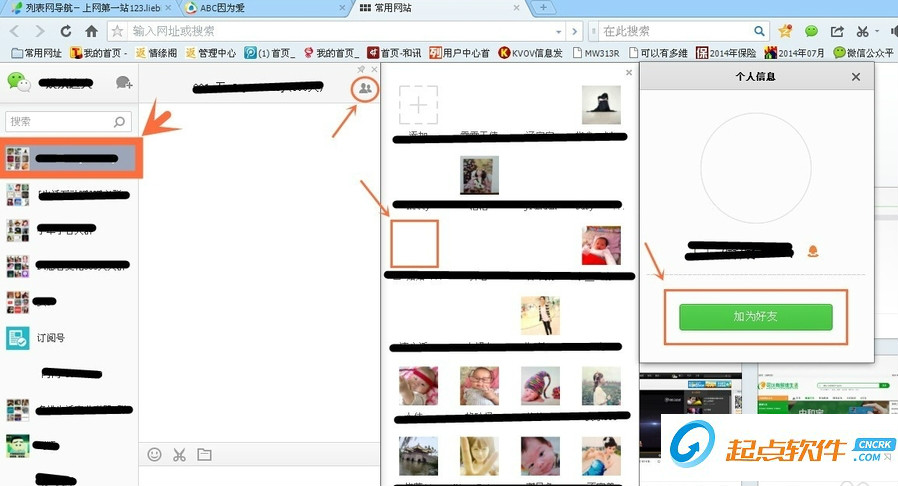
Task: Open the address bar history dropdown arrow
Action: [558, 31]
